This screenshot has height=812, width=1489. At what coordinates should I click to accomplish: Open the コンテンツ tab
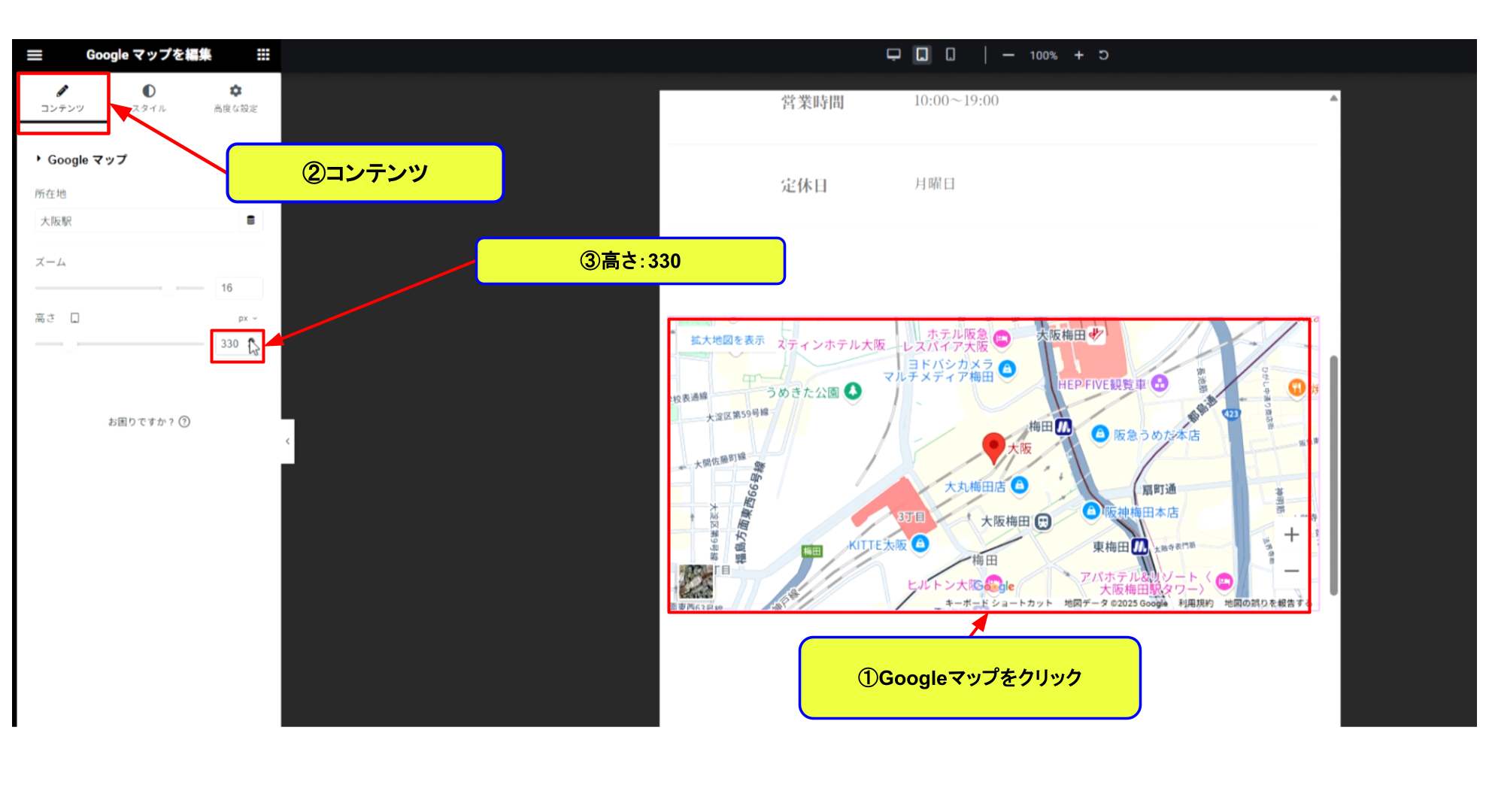pos(62,98)
